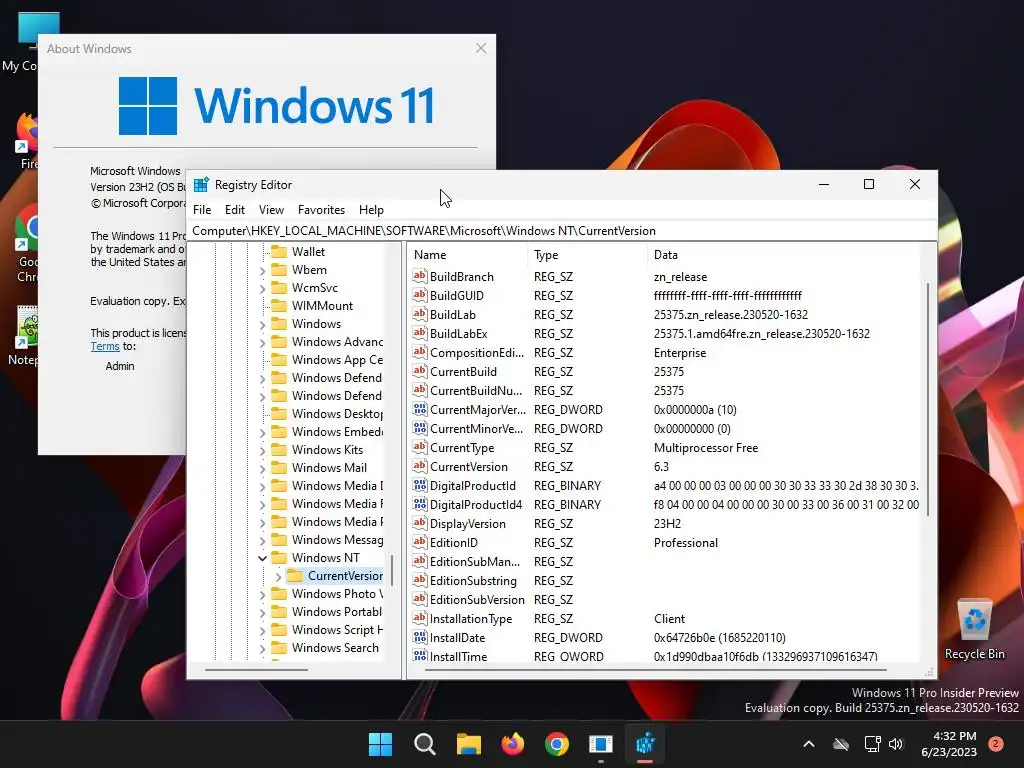The height and width of the screenshot is (768, 1024).
Task: Select the Wallet folder icon
Action: coord(279,251)
